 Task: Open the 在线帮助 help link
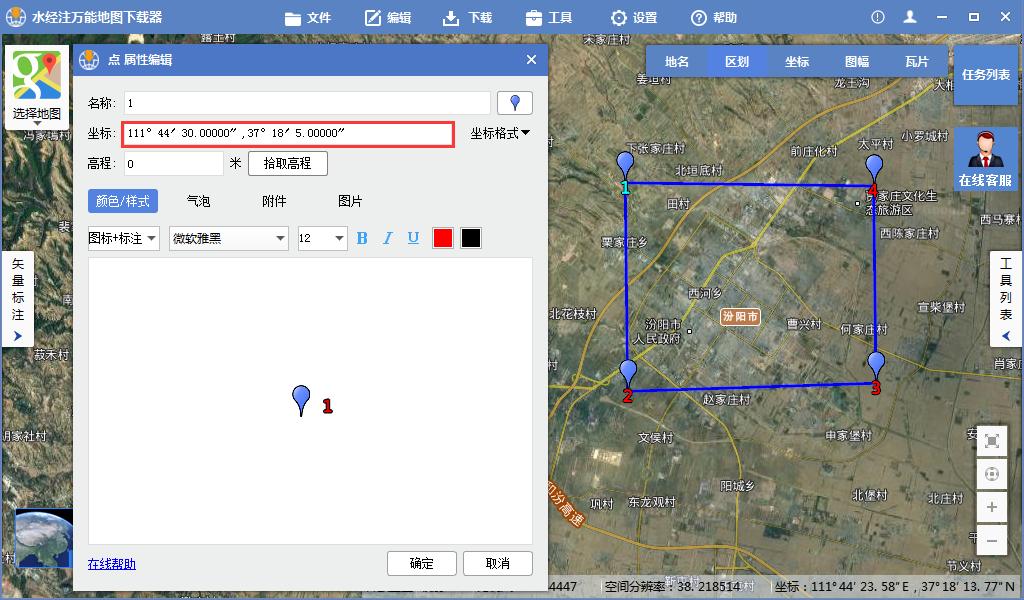(x=112, y=564)
